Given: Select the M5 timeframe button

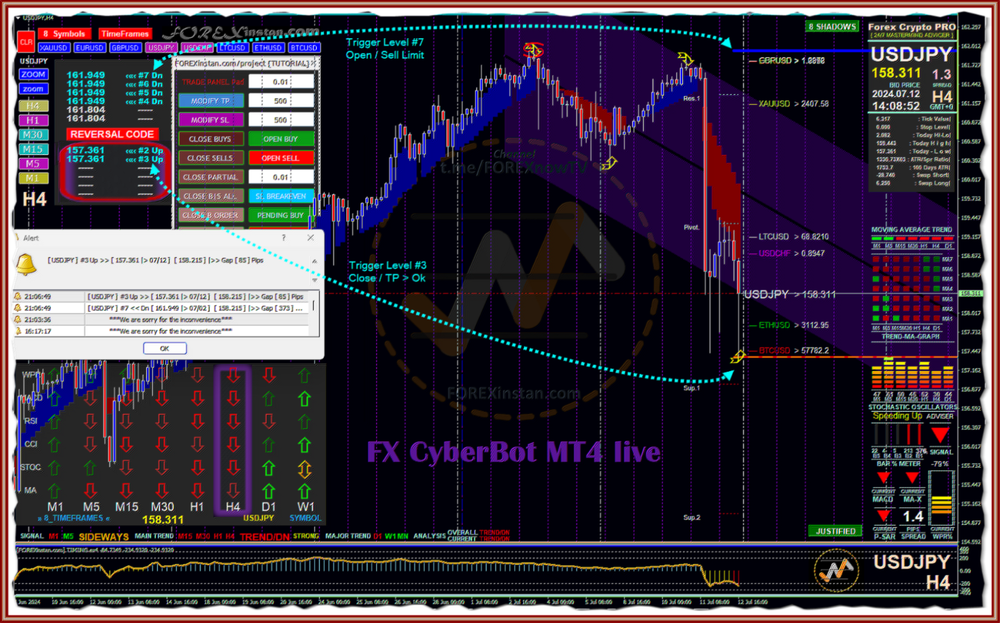Looking at the screenshot, I should click(x=33, y=164).
